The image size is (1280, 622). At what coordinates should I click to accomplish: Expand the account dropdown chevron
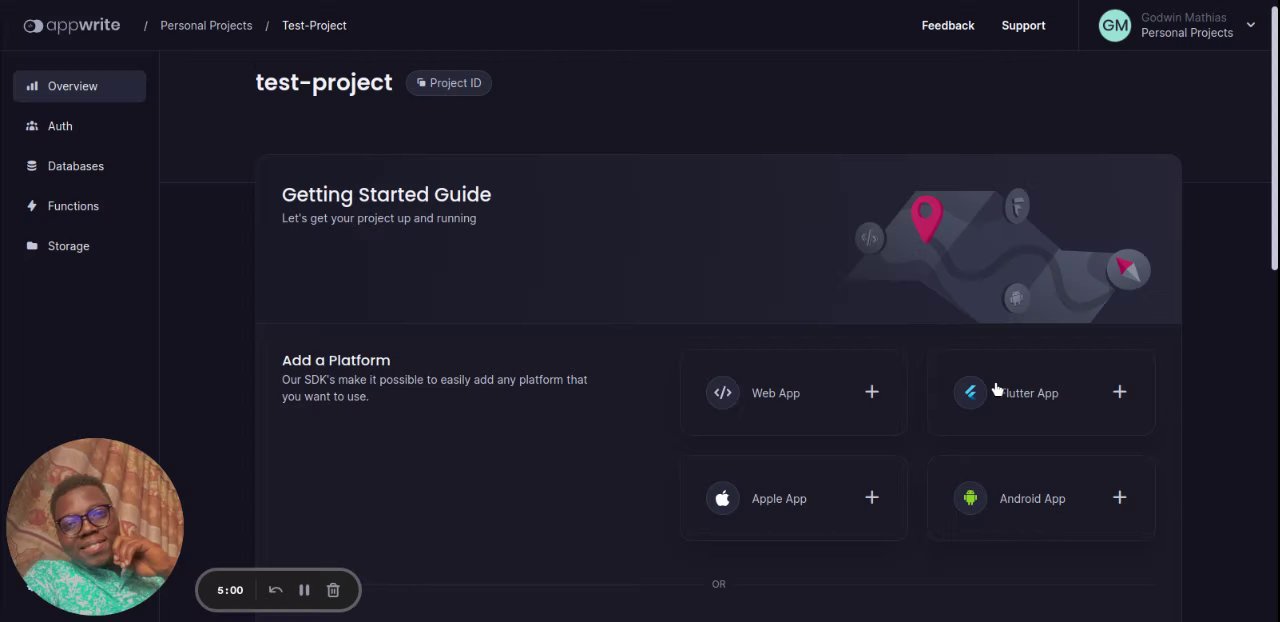point(1250,25)
